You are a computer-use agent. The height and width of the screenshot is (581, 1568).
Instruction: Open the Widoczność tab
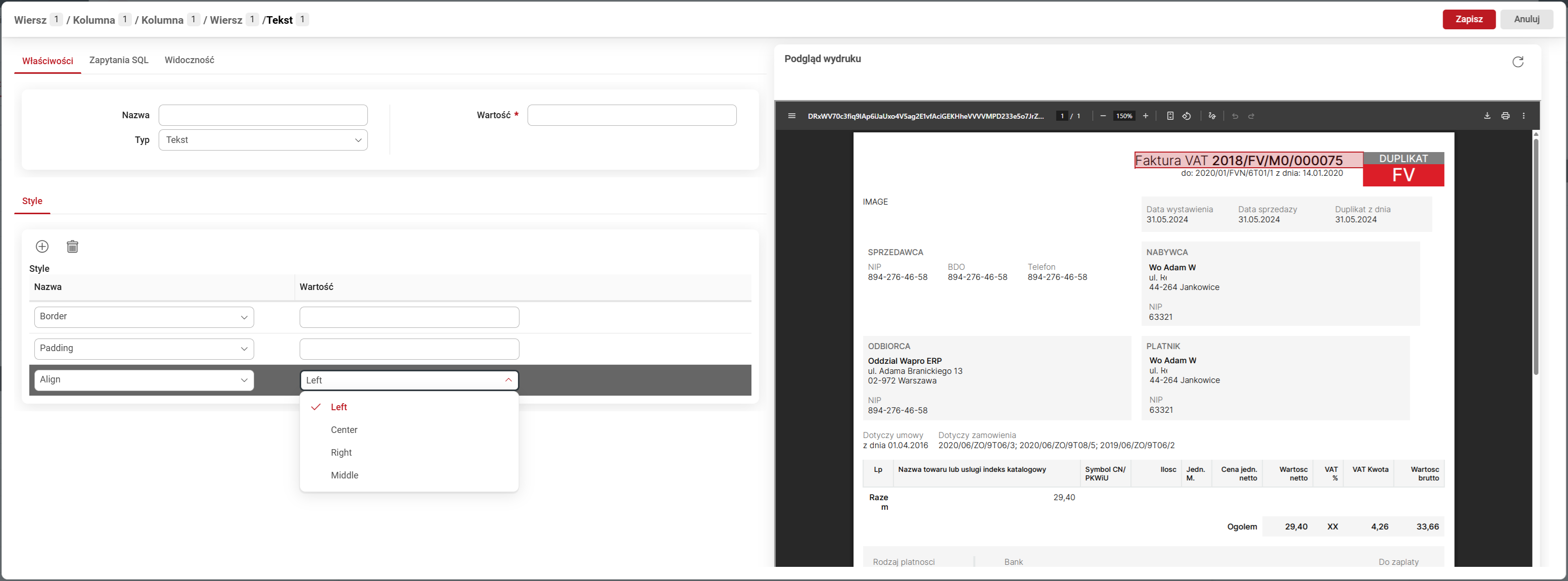pyautogui.click(x=189, y=60)
